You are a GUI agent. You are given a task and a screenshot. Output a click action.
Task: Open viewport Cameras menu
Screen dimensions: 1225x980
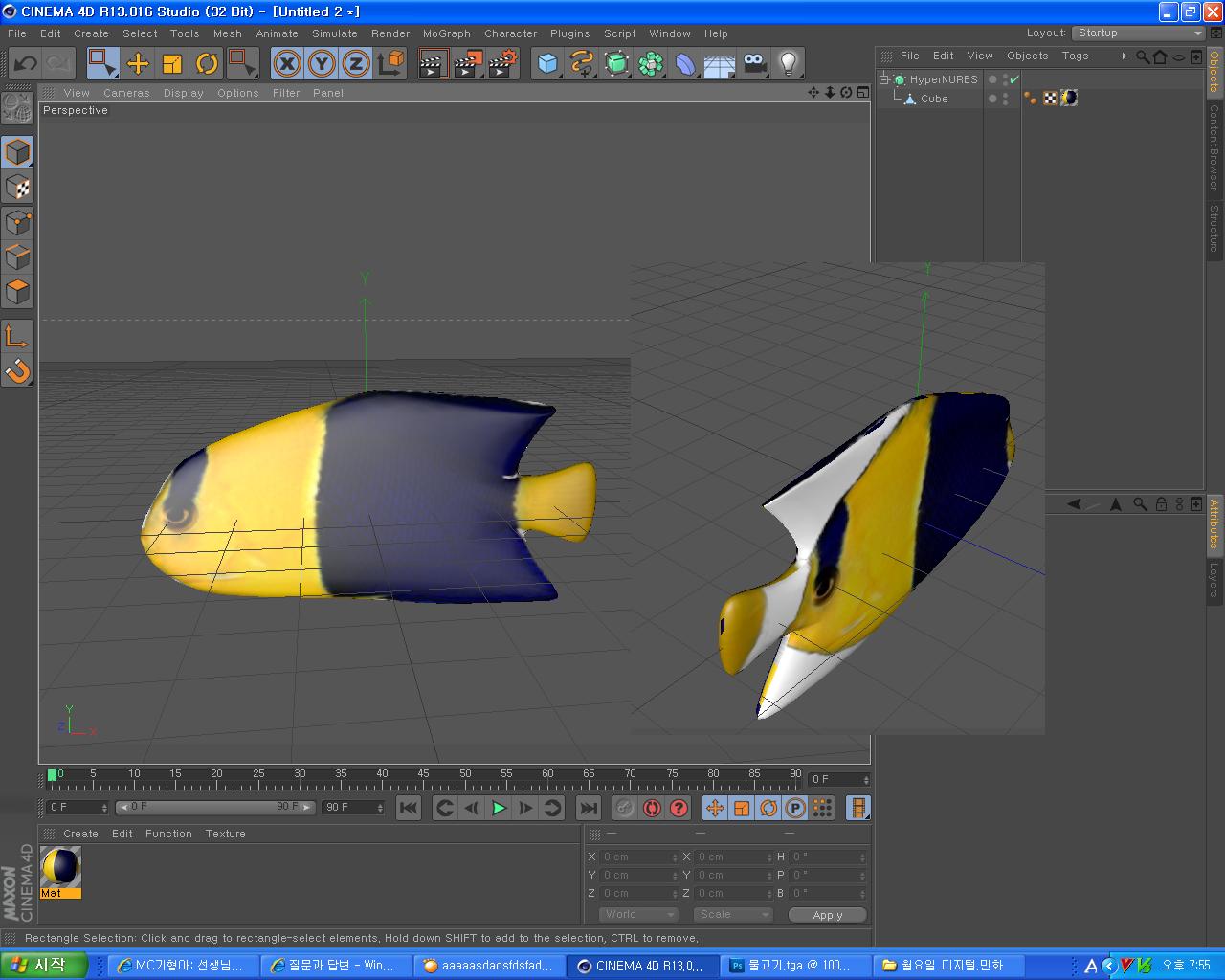click(x=126, y=93)
